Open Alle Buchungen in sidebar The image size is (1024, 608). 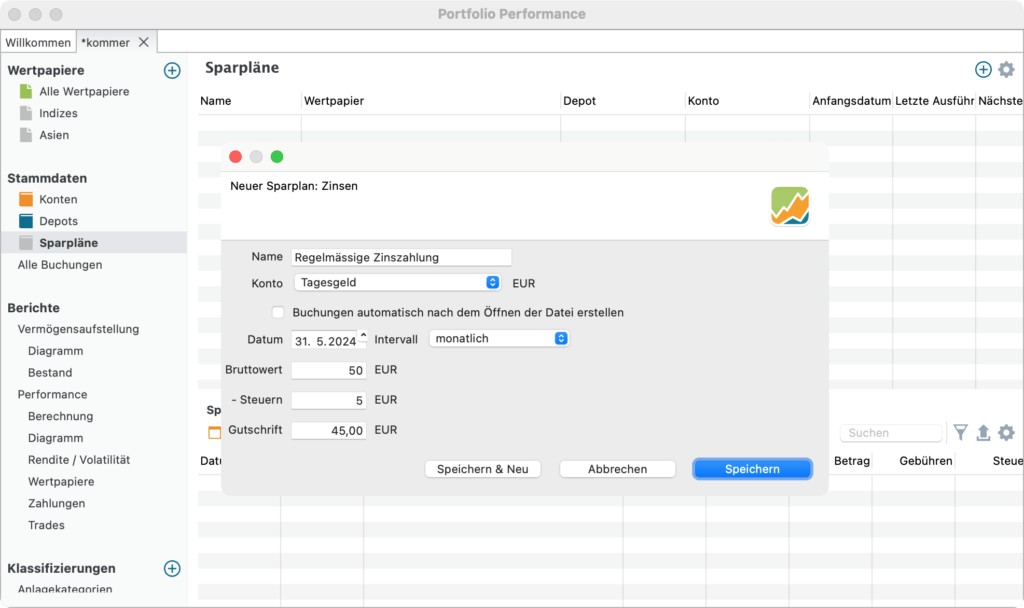(60, 264)
